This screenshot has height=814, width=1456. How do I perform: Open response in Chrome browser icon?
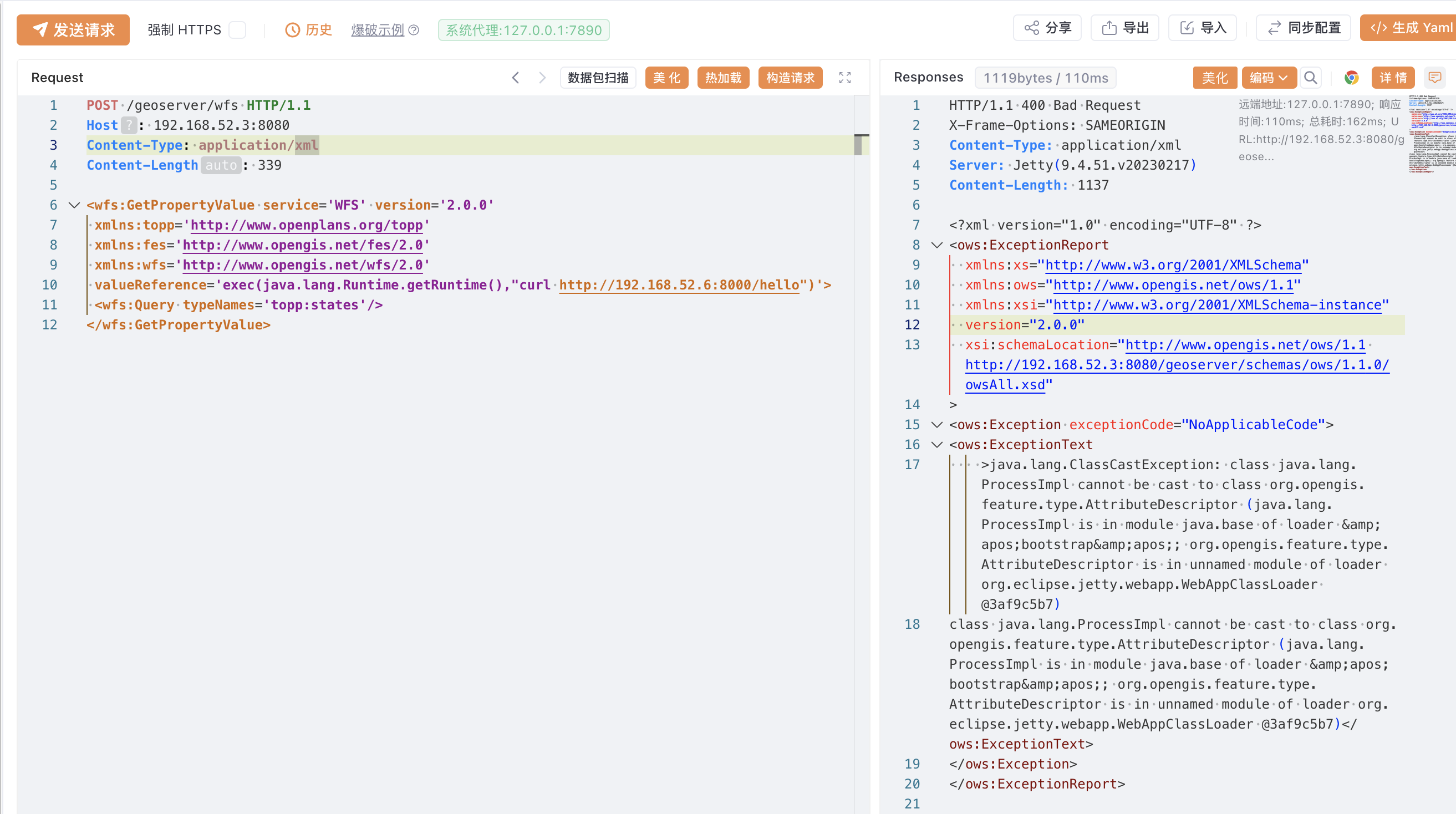click(1351, 78)
